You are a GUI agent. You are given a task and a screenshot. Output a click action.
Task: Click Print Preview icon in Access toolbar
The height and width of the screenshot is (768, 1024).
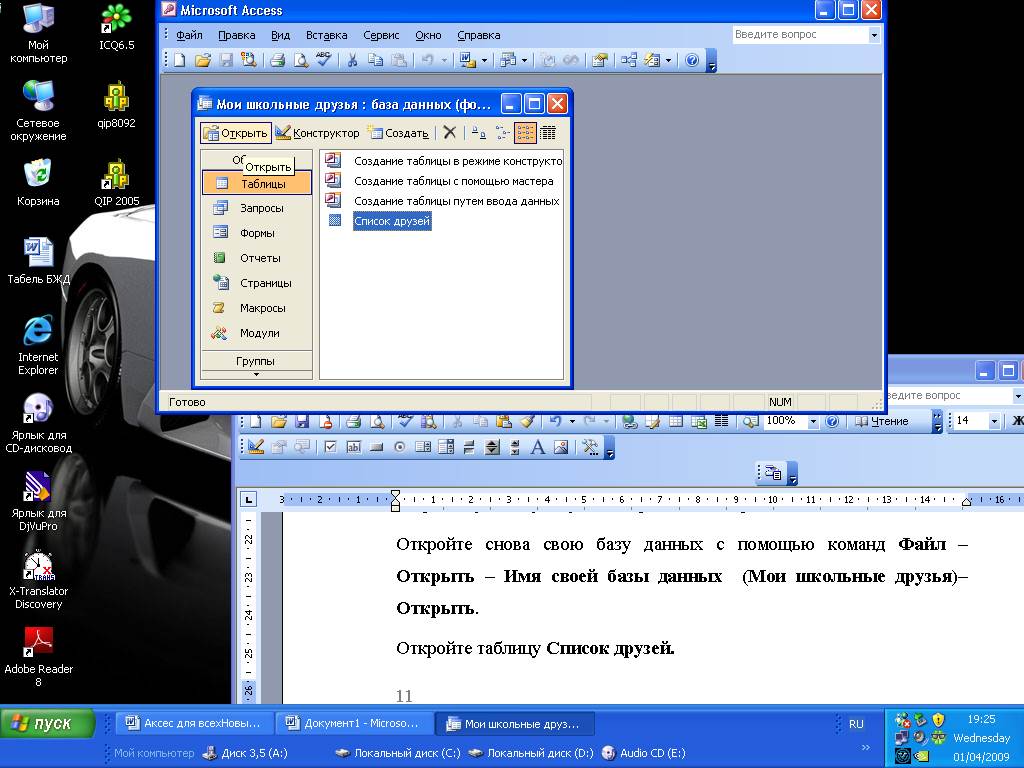click(x=300, y=61)
